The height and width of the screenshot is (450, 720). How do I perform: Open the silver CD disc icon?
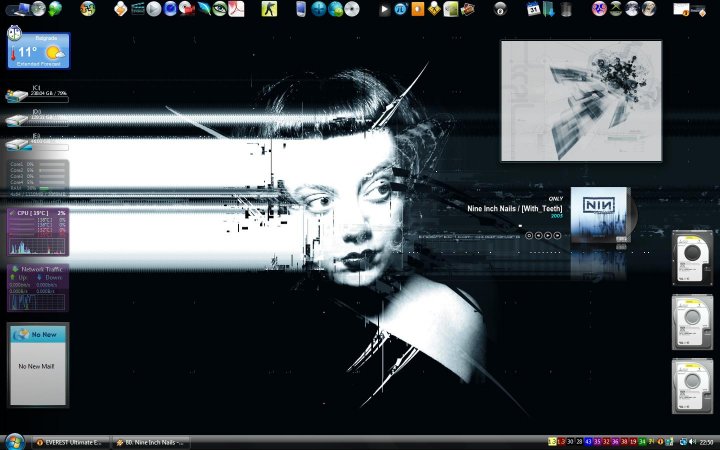click(x=352, y=9)
